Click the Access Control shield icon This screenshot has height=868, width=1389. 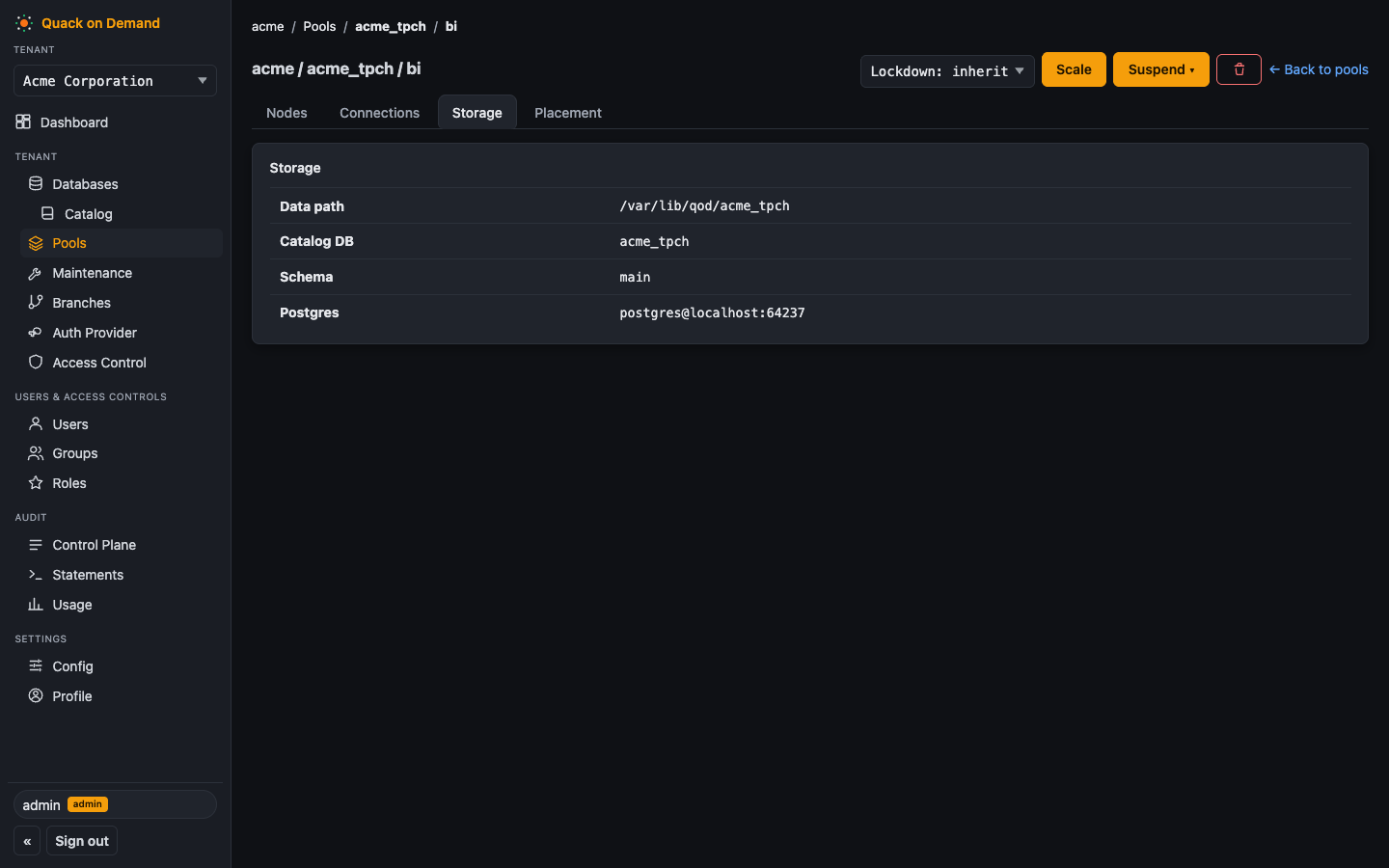click(x=36, y=362)
